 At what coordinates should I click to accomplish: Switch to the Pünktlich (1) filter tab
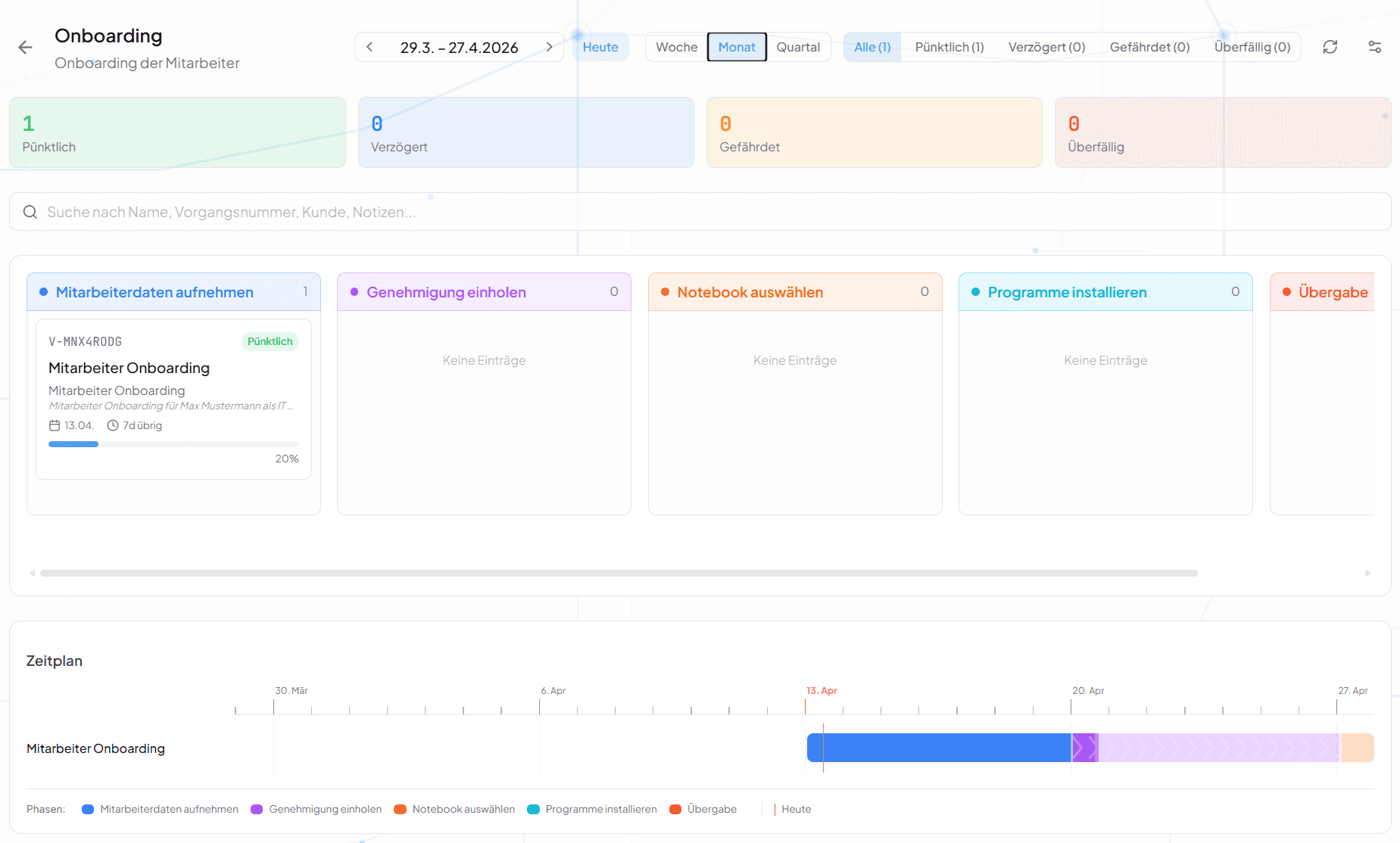click(x=949, y=46)
